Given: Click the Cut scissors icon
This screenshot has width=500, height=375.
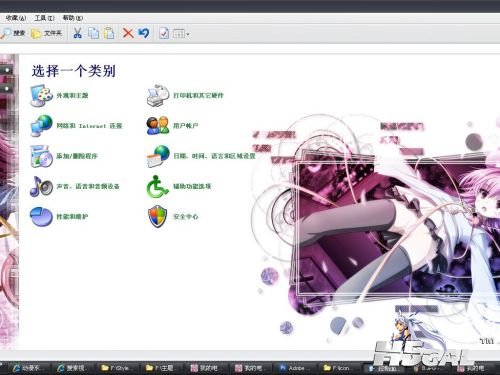Looking at the screenshot, I should (77, 33).
